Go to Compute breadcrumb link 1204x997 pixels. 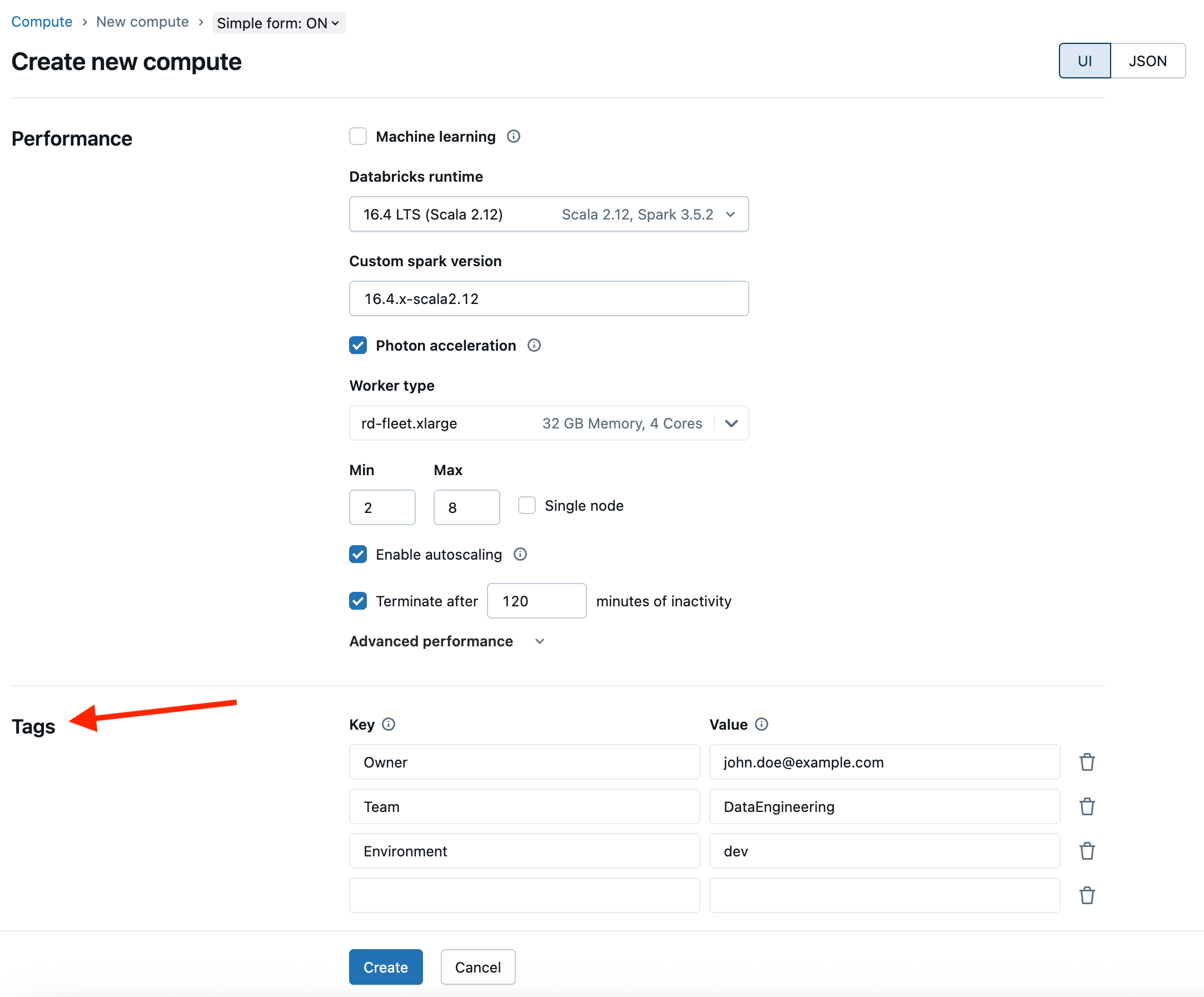[42, 22]
